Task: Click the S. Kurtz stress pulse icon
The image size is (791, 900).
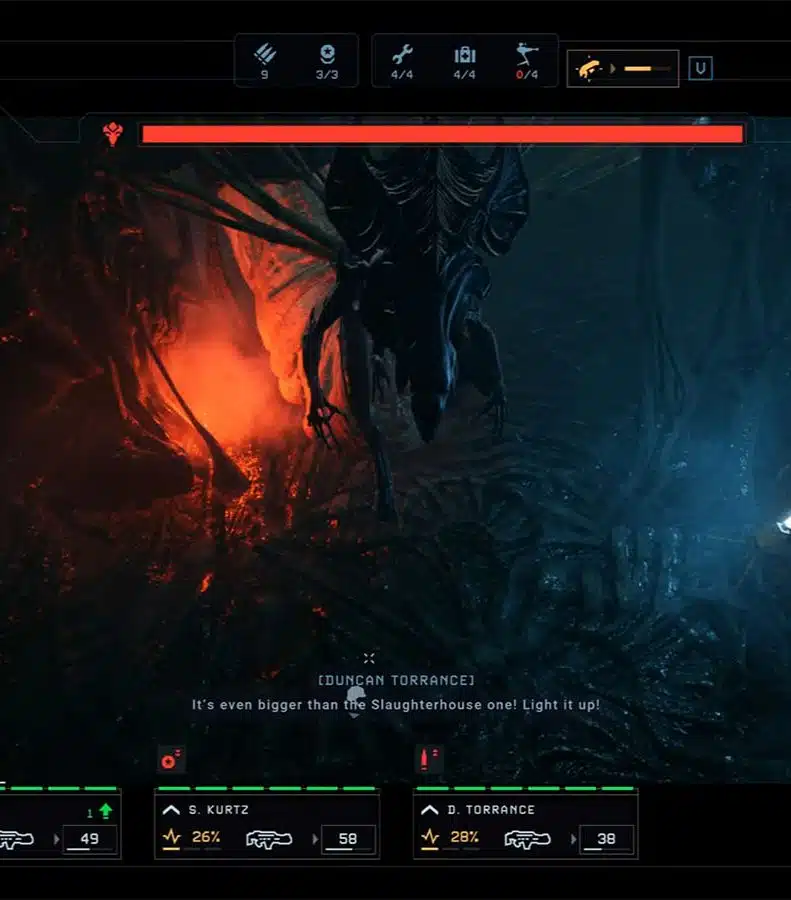Action: (x=172, y=837)
